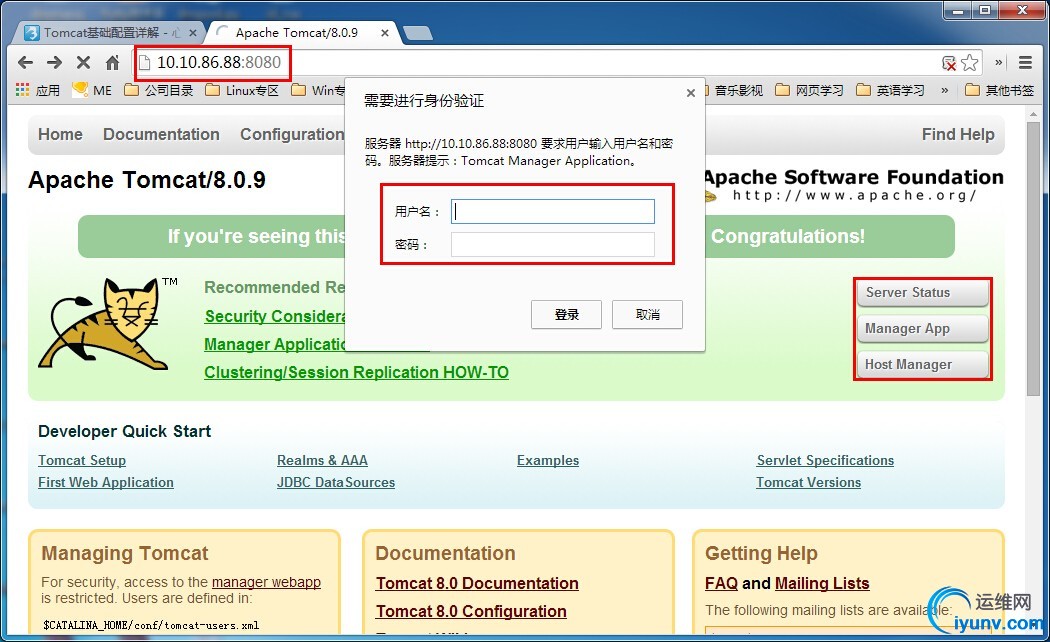Stop loading the page
Image resolution: width=1050 pixels, height=642 pixels.
(83, 63)
